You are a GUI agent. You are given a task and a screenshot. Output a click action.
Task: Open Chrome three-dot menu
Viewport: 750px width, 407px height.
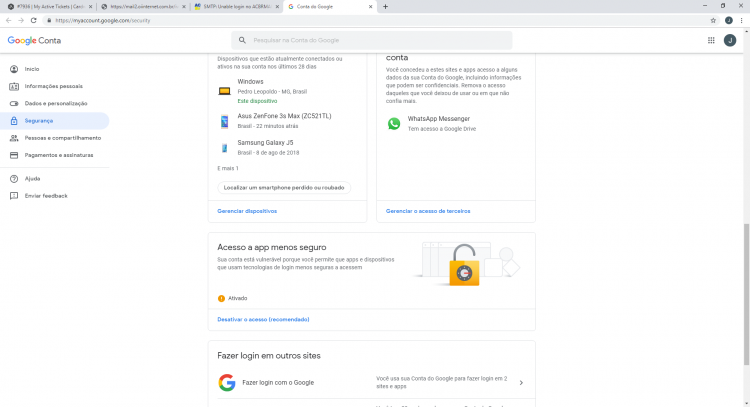point(741,20)
